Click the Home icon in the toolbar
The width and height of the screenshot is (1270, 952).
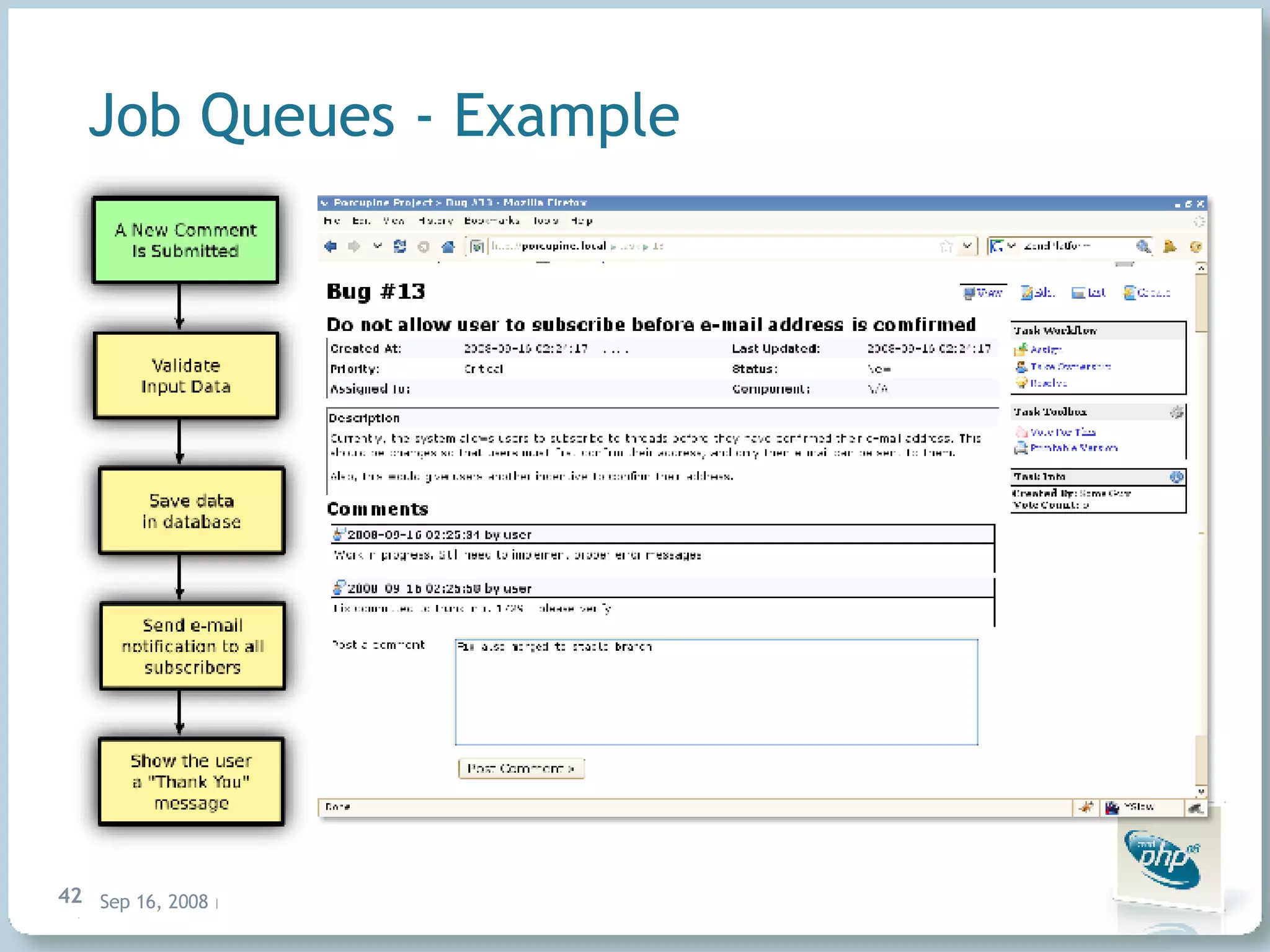448,247
